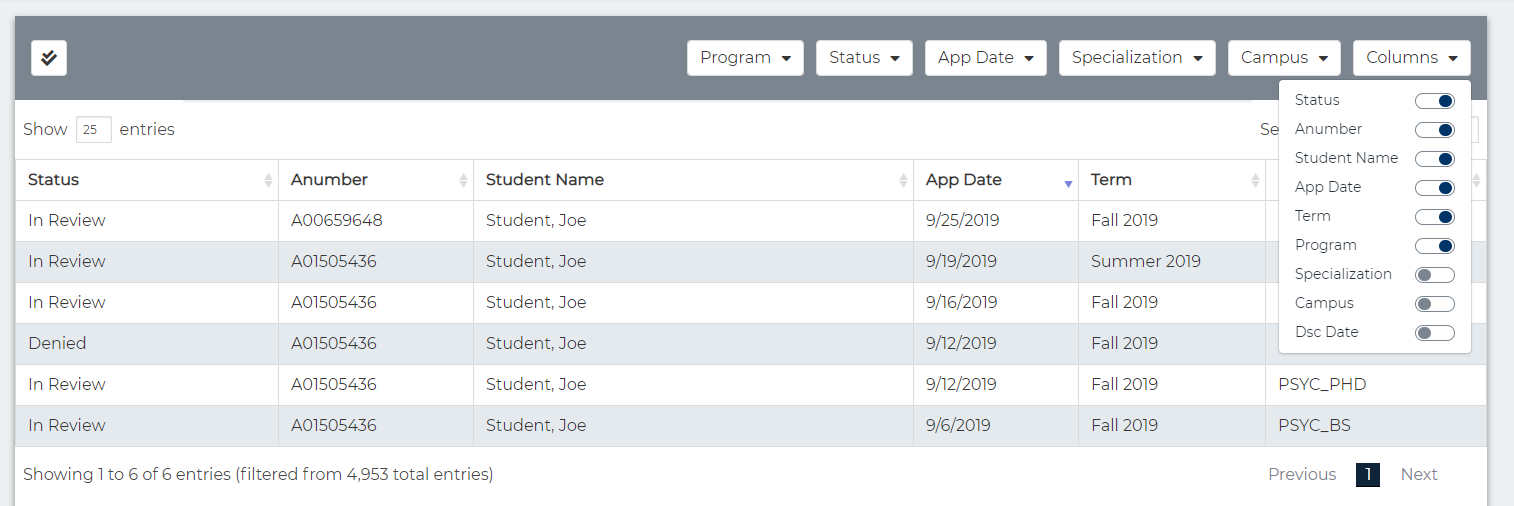The image size is (1514, 506).
Task: Expand the Specialization filter dropdown
Action: [1137, 58]
